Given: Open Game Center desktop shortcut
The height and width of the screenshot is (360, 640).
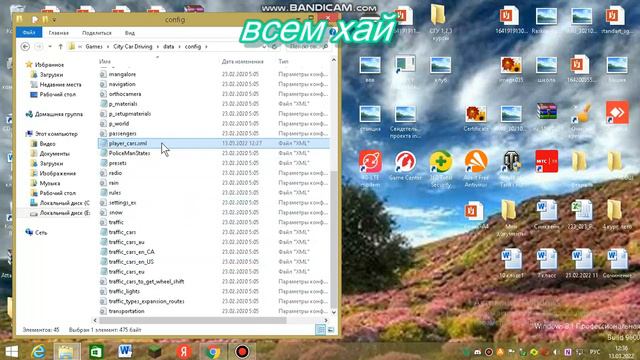Looking at the screenshot, I should pos(405,166).
